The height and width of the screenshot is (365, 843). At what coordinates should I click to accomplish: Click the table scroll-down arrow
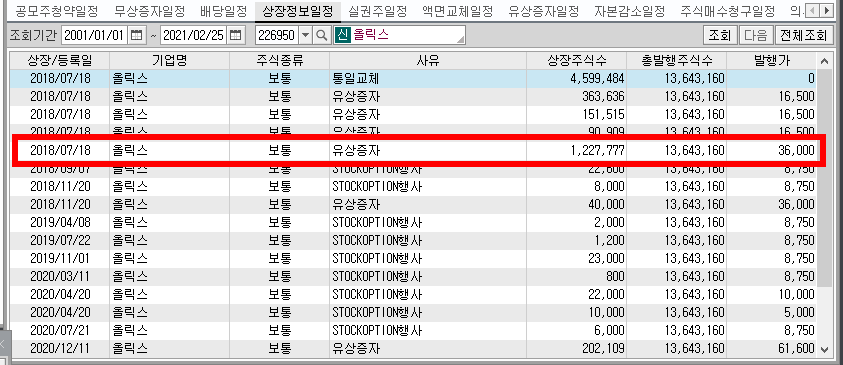pos(825,349)
